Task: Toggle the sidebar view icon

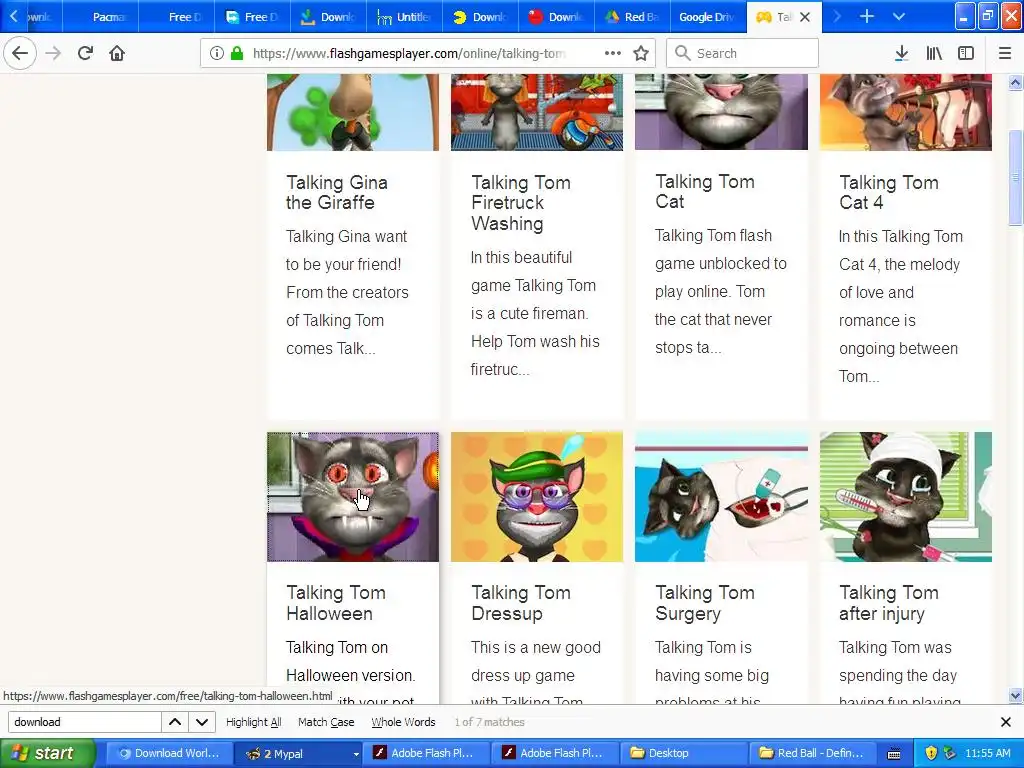Action: [966, 54]
